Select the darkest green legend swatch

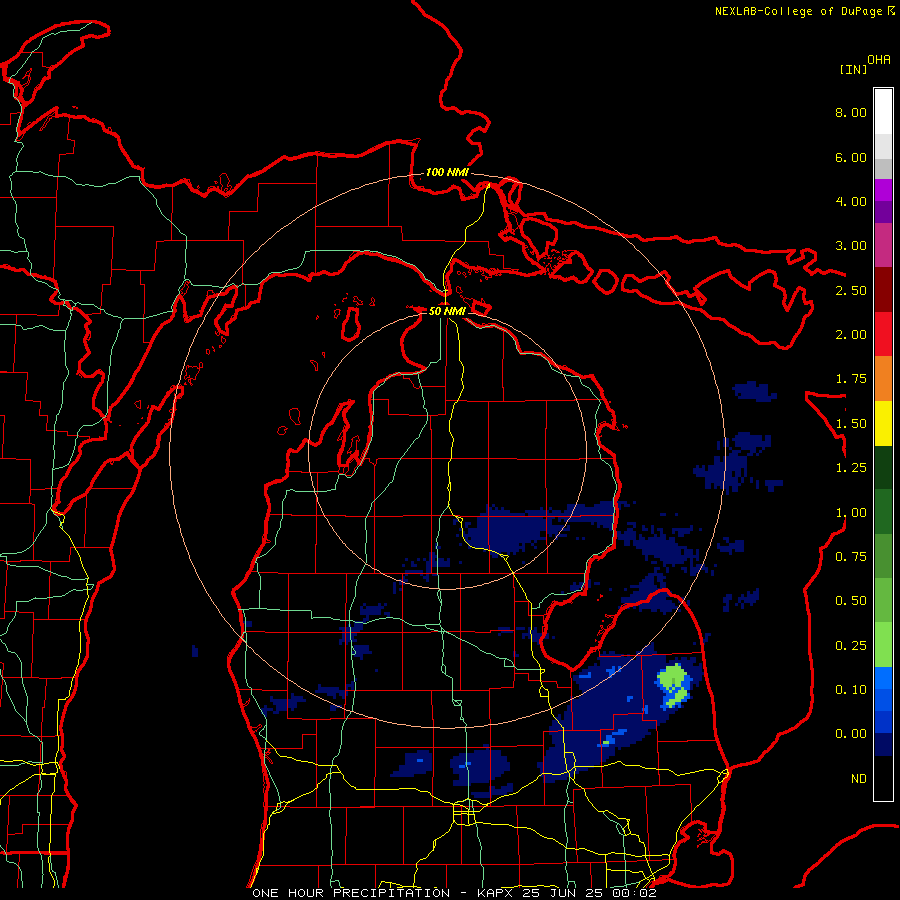[x=883, y=467]
